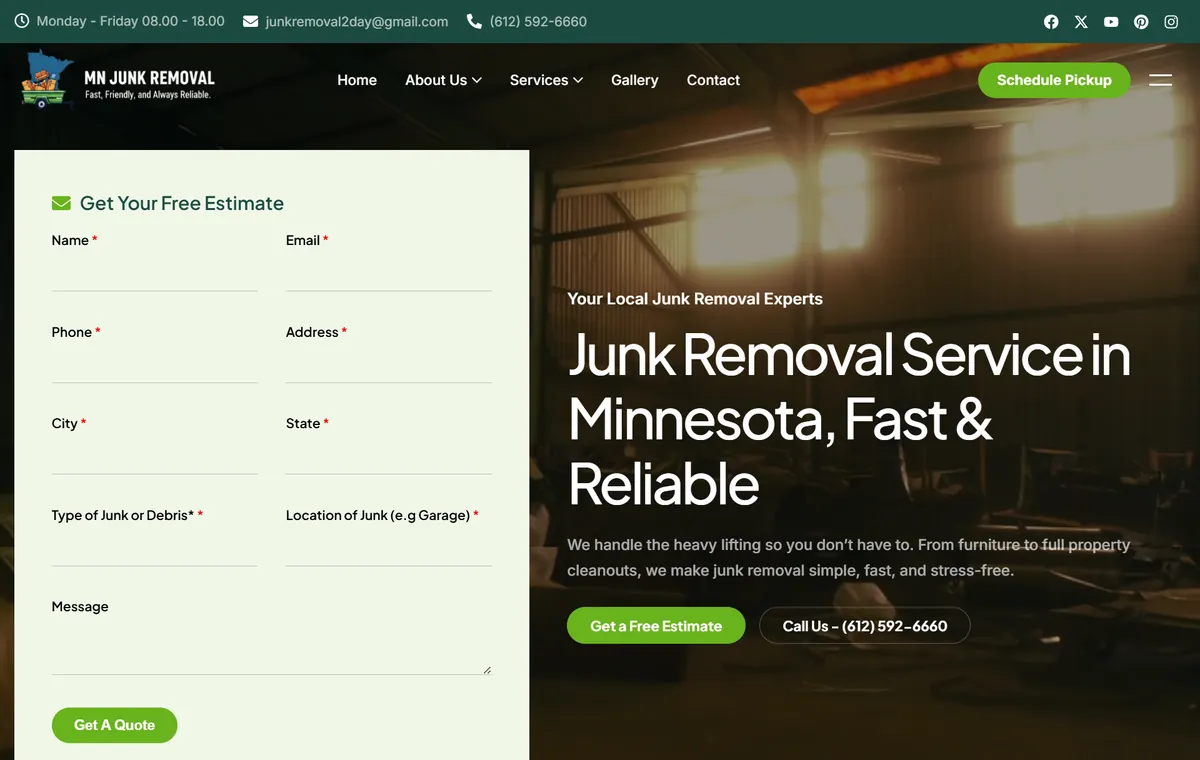Click the We handle the heavy lifting paragraph

pos(849,558)
